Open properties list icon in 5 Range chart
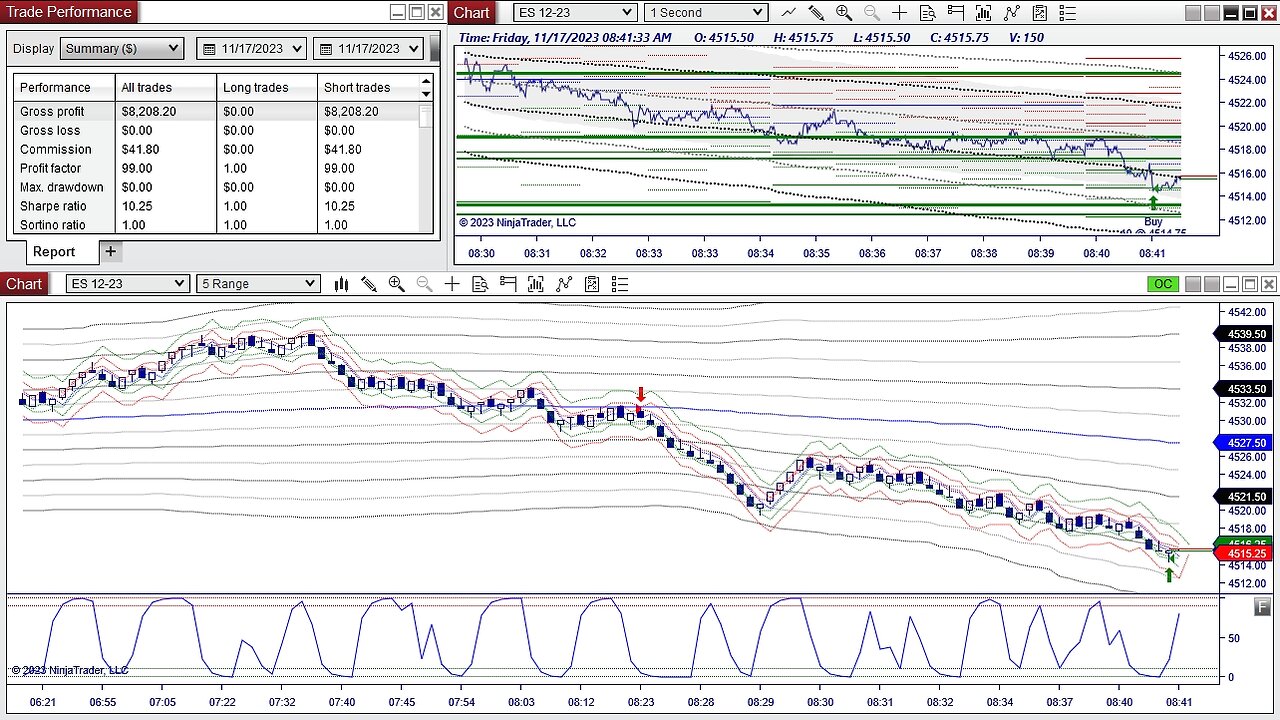1280x720 pixels. pyautogui.click(x=620, y=284)
